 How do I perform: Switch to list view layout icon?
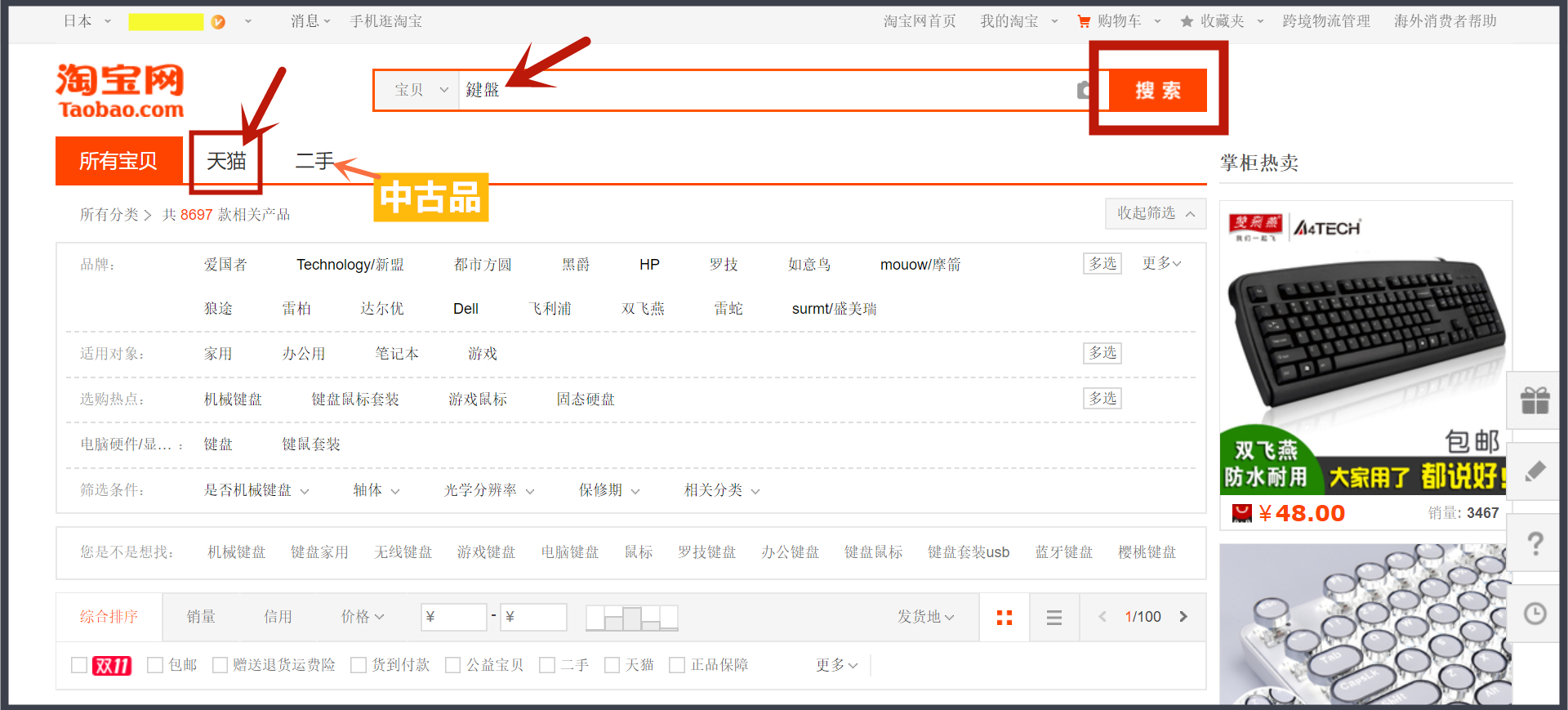(1054, 618)
